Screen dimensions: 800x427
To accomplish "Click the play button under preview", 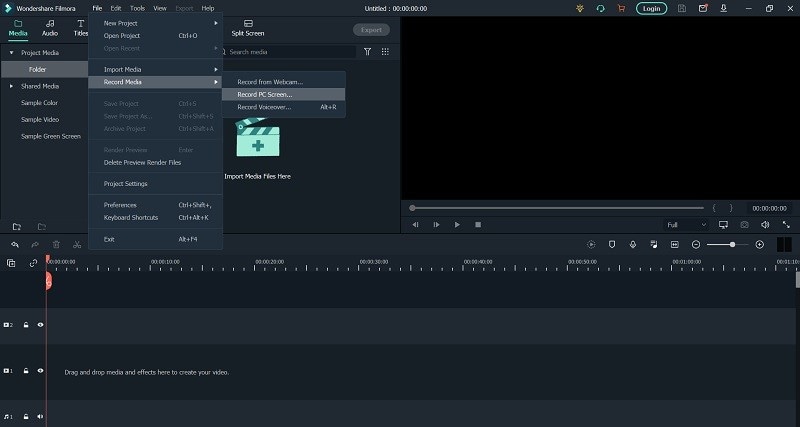I will 457,224.
